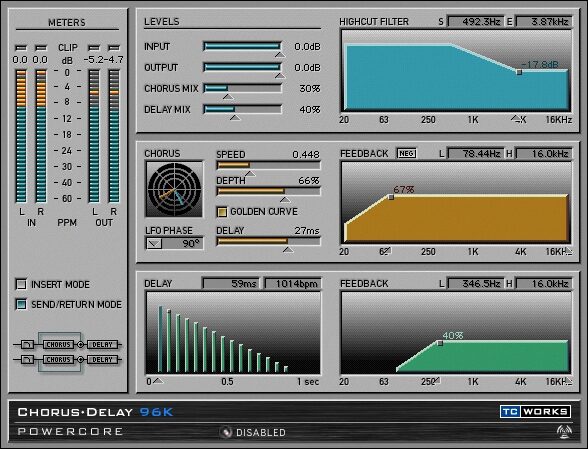The width and height of the screenshot is (588, 449).
Task: Click the right output level meter bar
Action: pyautogui.click(x=114, y=136)
